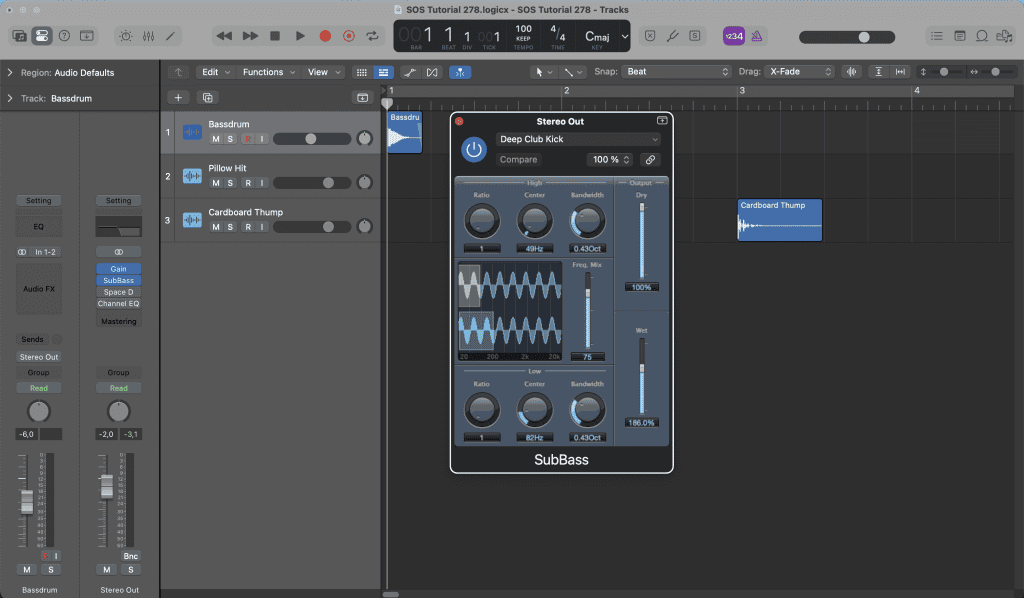Click the Compare button in plugin
Viewport: 1024px width, 598px height.
click(x=519, y=160)
